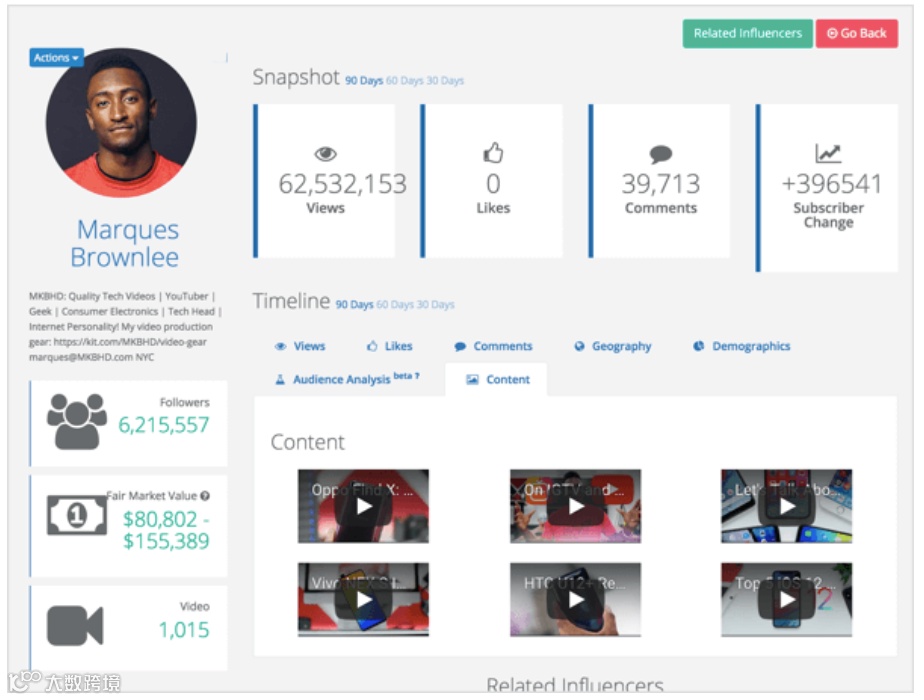This screenshot has width=924, height=700.
Task: Play the Vivo NEX video thumbnail
Action: point(364,600)
